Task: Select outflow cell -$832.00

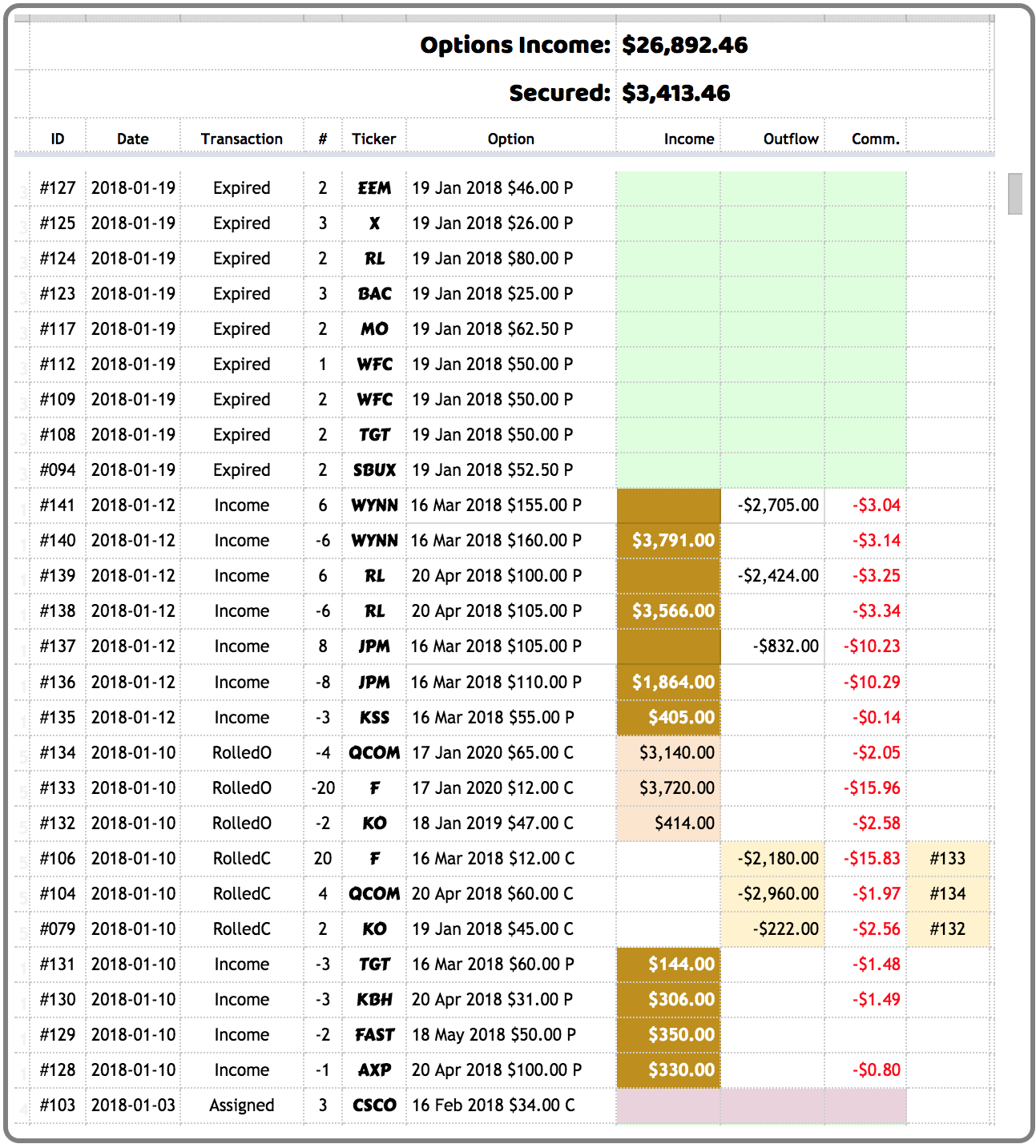Action: click(x=773, y=647)
